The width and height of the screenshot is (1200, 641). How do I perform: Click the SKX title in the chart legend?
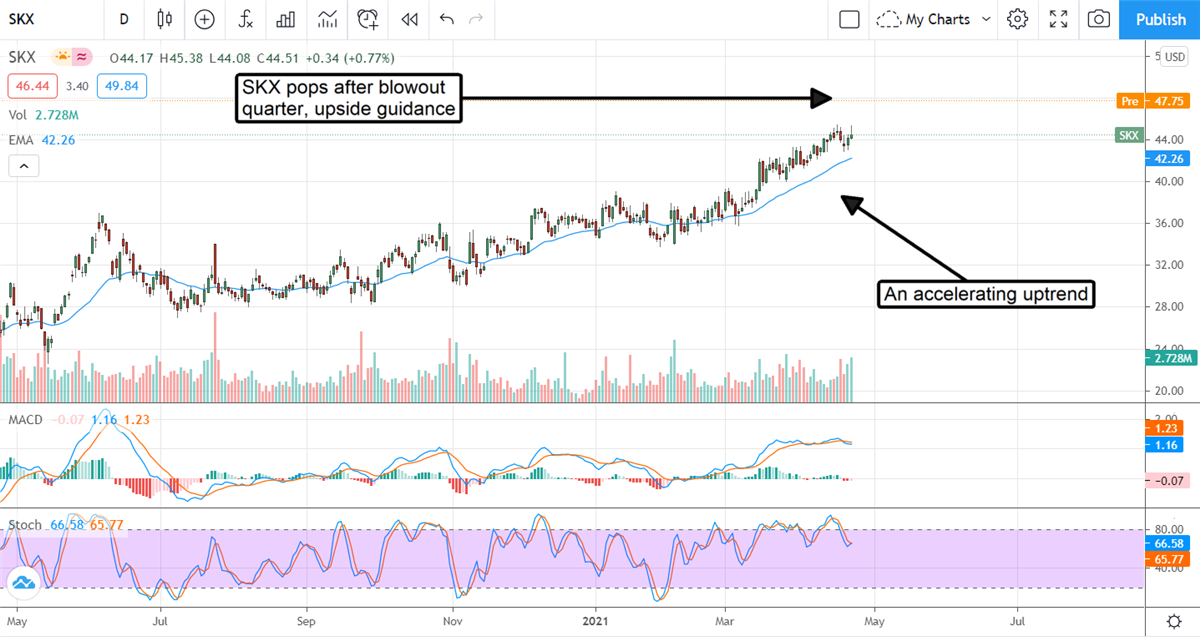(x=22, y=58)
